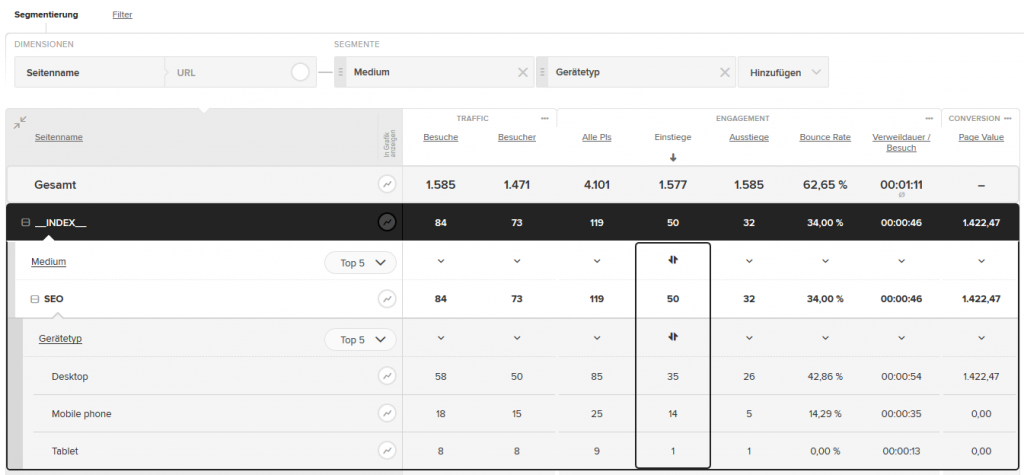Collapse the SEO row

(35, 299)
